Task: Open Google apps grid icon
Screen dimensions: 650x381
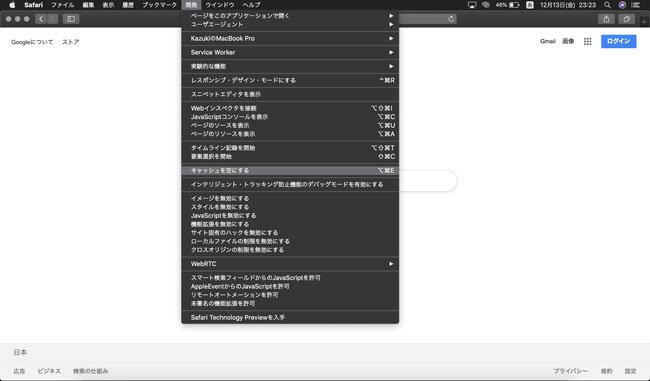Action: coord(588,41)
